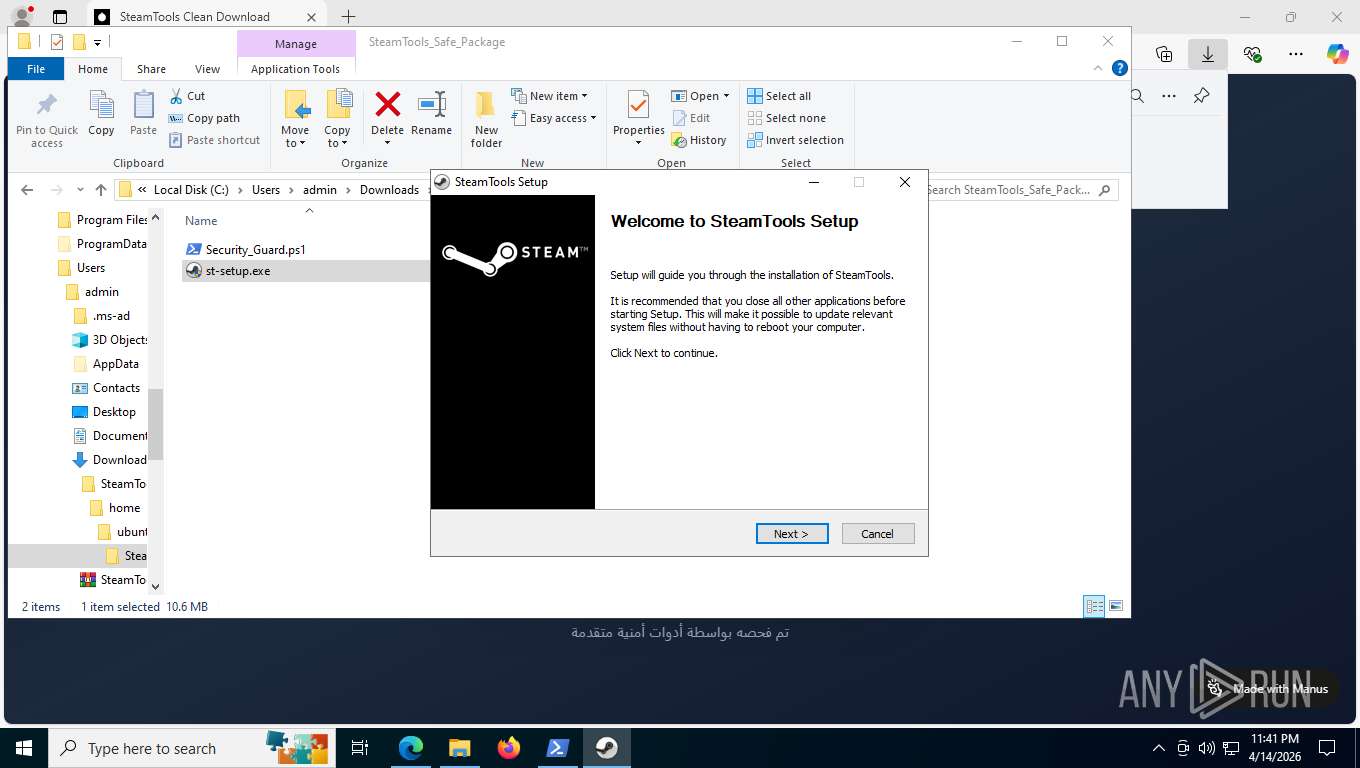
Task: Cancel the SteamTools Setup wizard
Action: coord(878,533)
